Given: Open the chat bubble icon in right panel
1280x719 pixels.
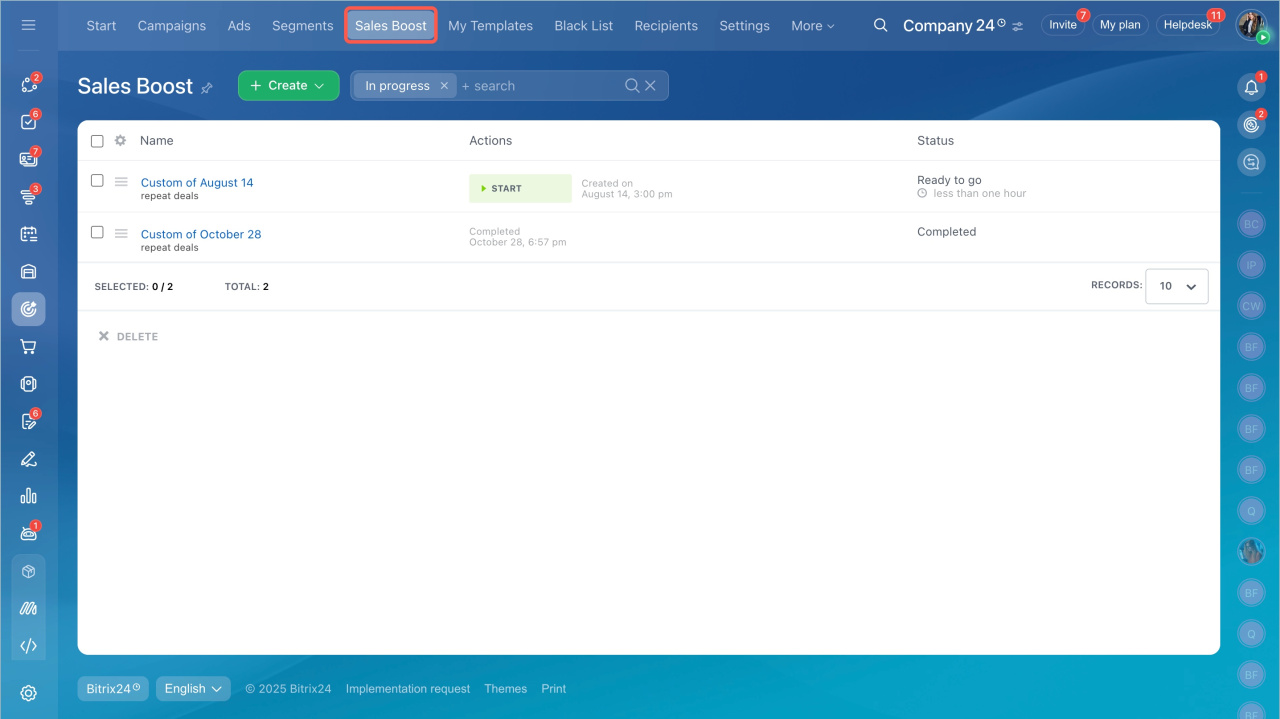Looking at the screenshot, I should click(1251, 161).
